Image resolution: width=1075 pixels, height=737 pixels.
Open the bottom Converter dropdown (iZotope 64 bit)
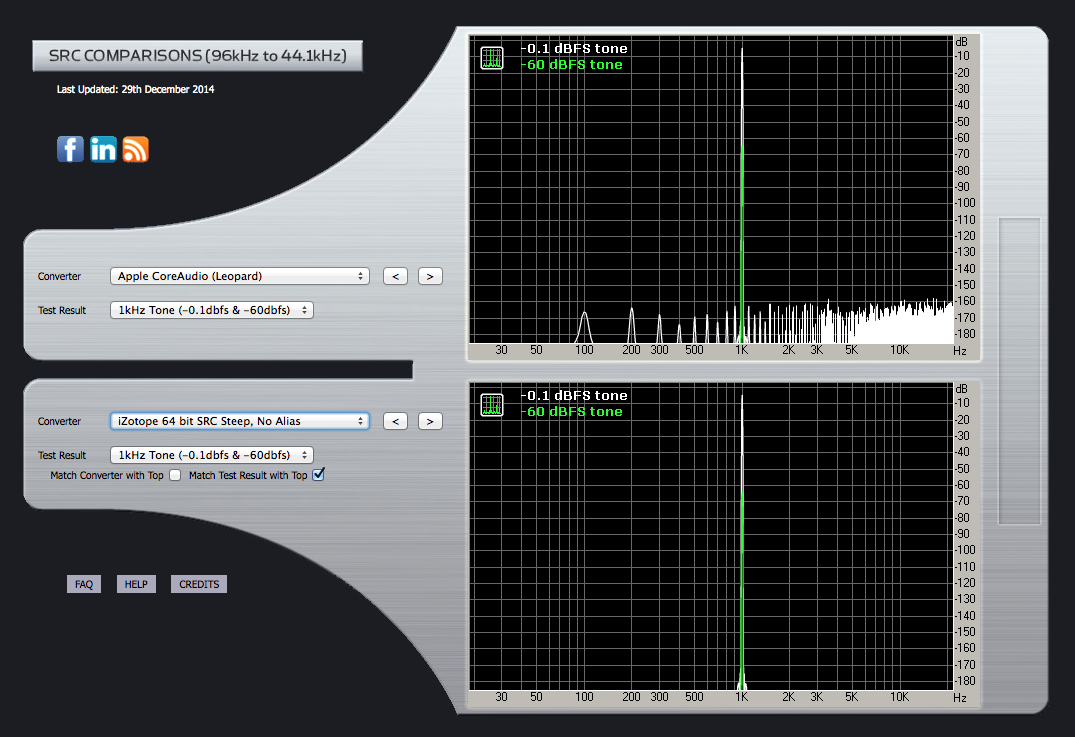(x=240, y=421)
